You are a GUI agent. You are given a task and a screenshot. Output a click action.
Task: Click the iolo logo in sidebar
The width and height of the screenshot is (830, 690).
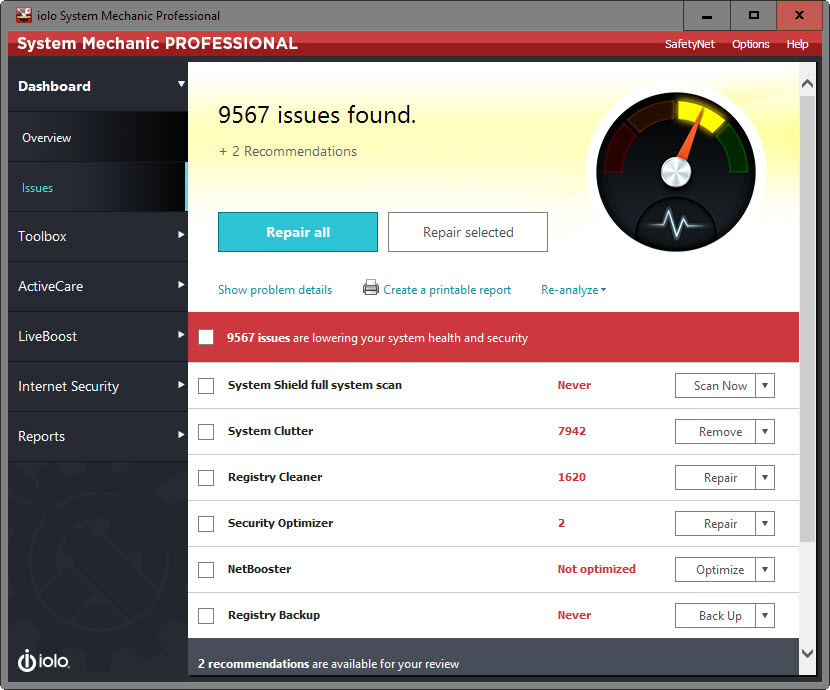pyautogui.click(x=43, y=660)
